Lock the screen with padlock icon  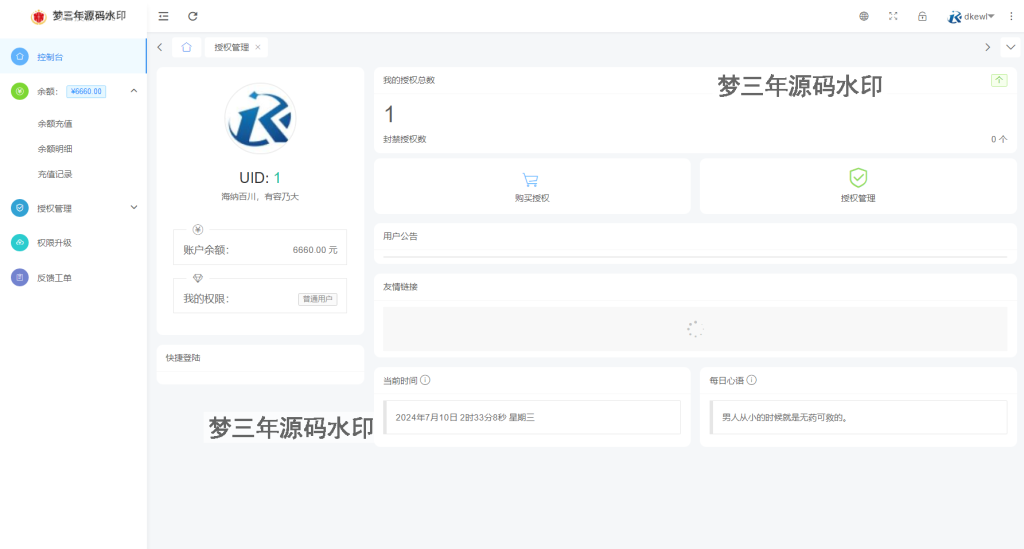point(922,16)
